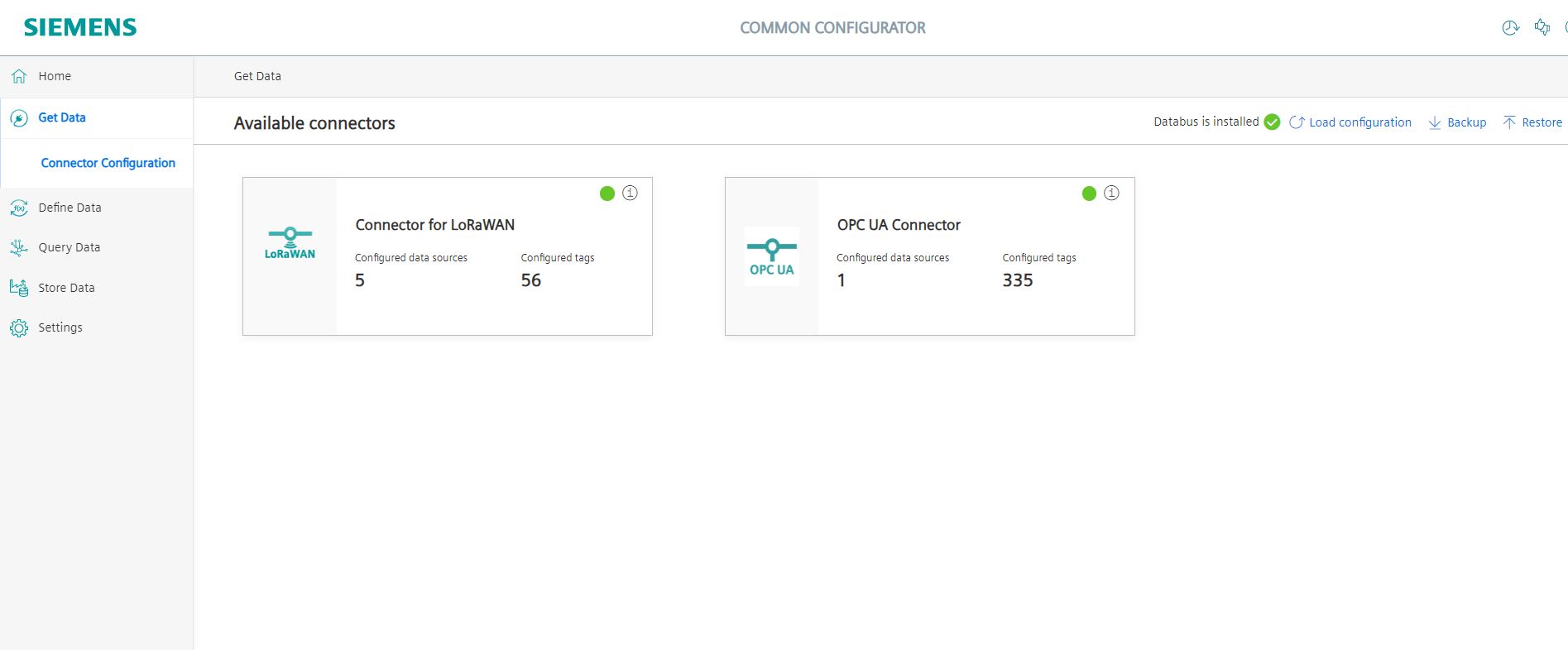Click the Home house icon
Image resolution: width=1568 pixels, height=650 pixels.
[19, 76]
